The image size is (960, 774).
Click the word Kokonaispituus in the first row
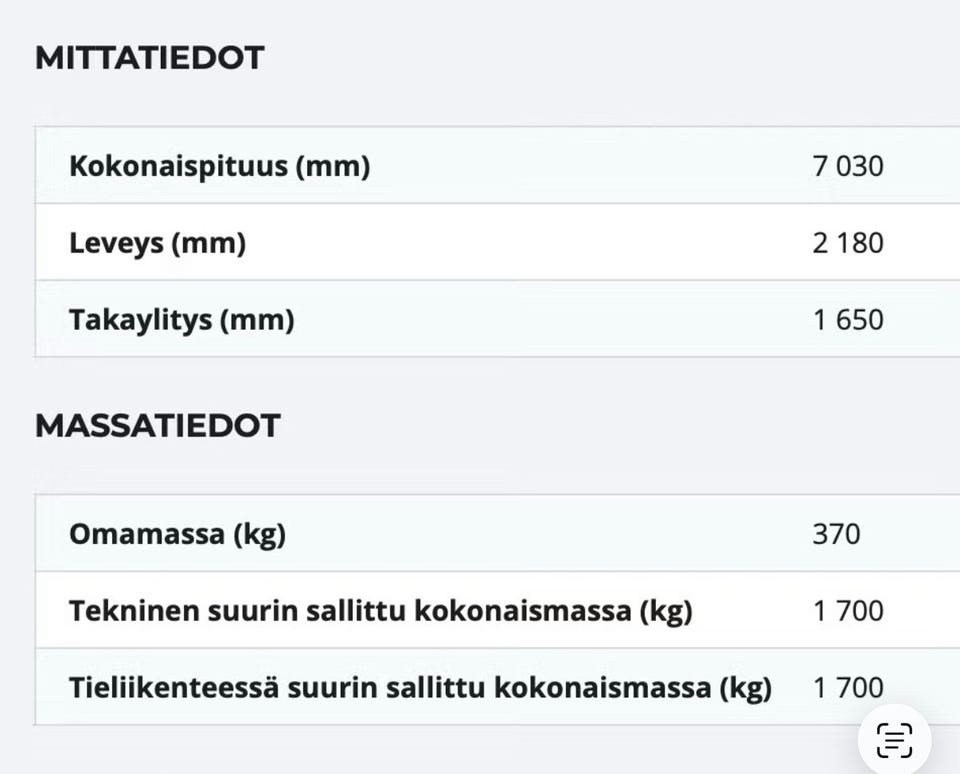178,166
